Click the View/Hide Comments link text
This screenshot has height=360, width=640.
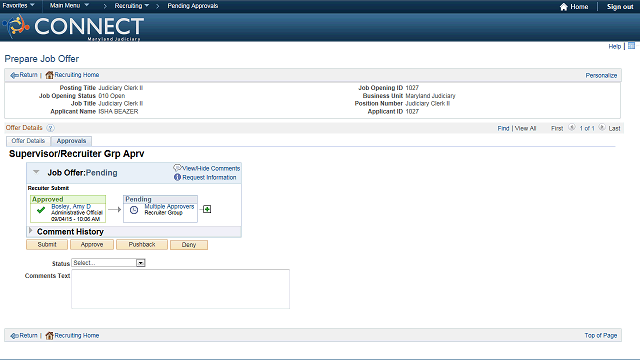pos(211,168)
